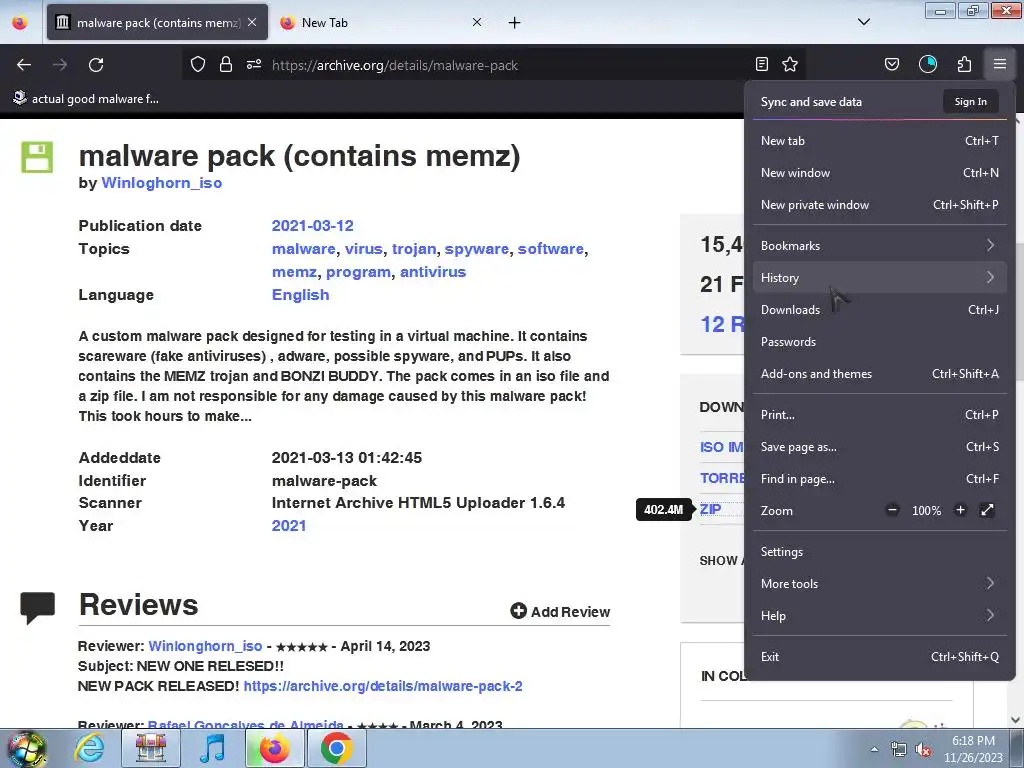The image size is (1024, 768).
Task: Open the Extensions puzzle icon
Action: [964, 65]
